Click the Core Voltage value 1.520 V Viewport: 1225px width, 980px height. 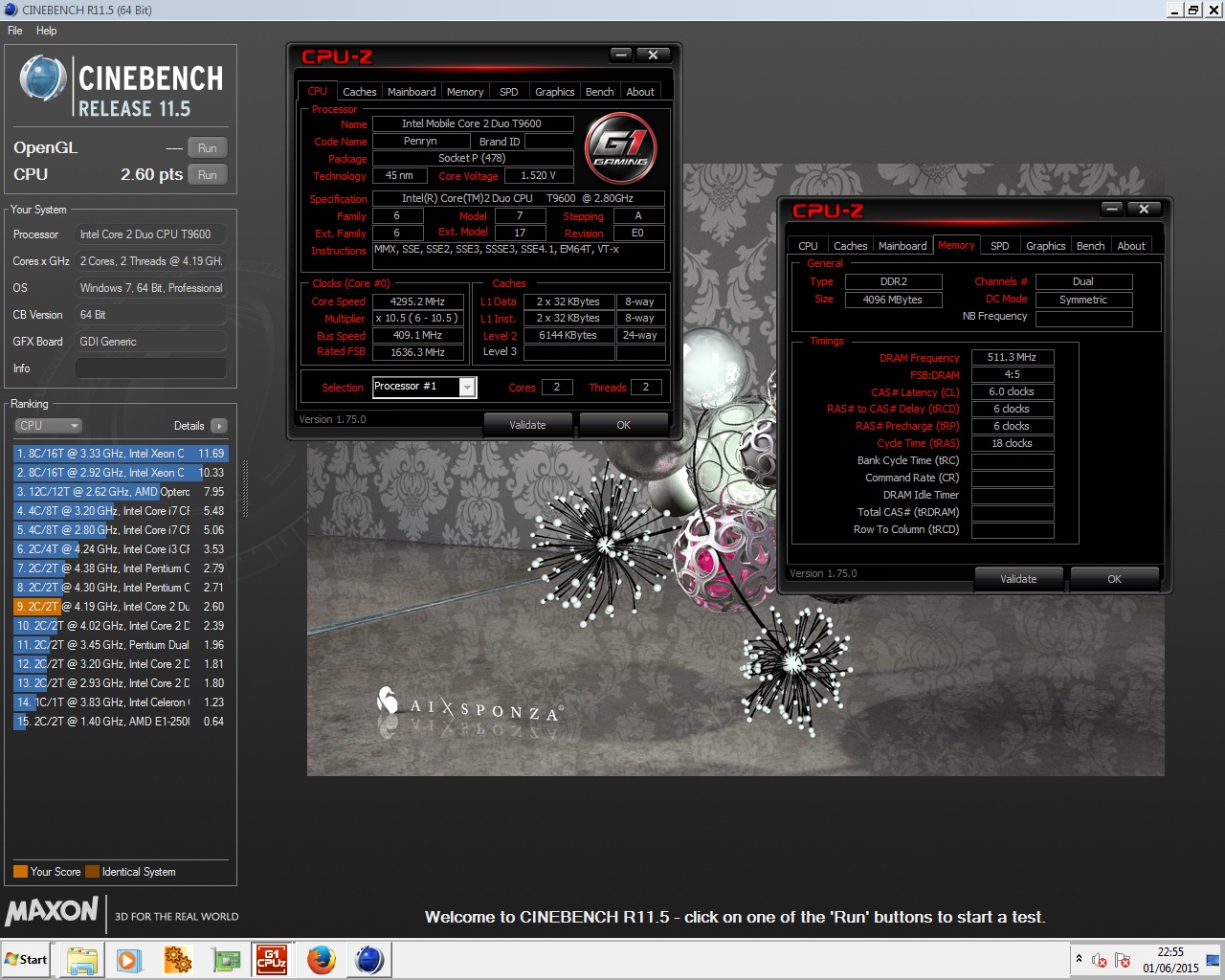[x=538, y=176]
